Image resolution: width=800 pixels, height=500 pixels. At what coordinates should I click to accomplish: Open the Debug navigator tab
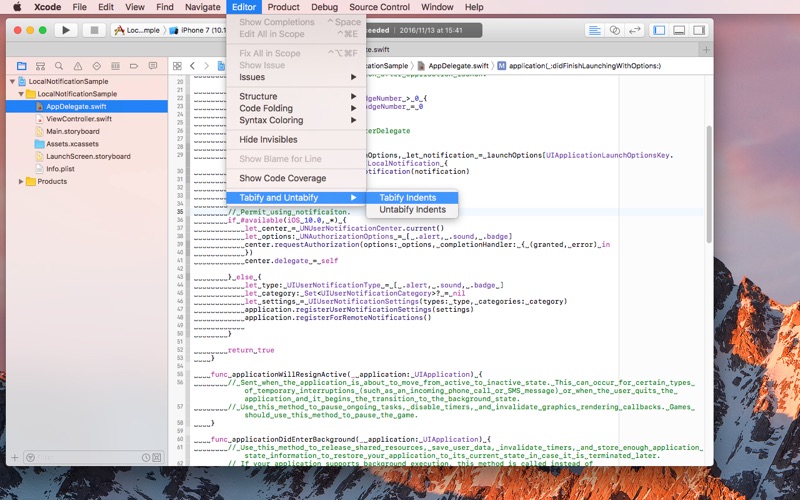click(115, 66)
